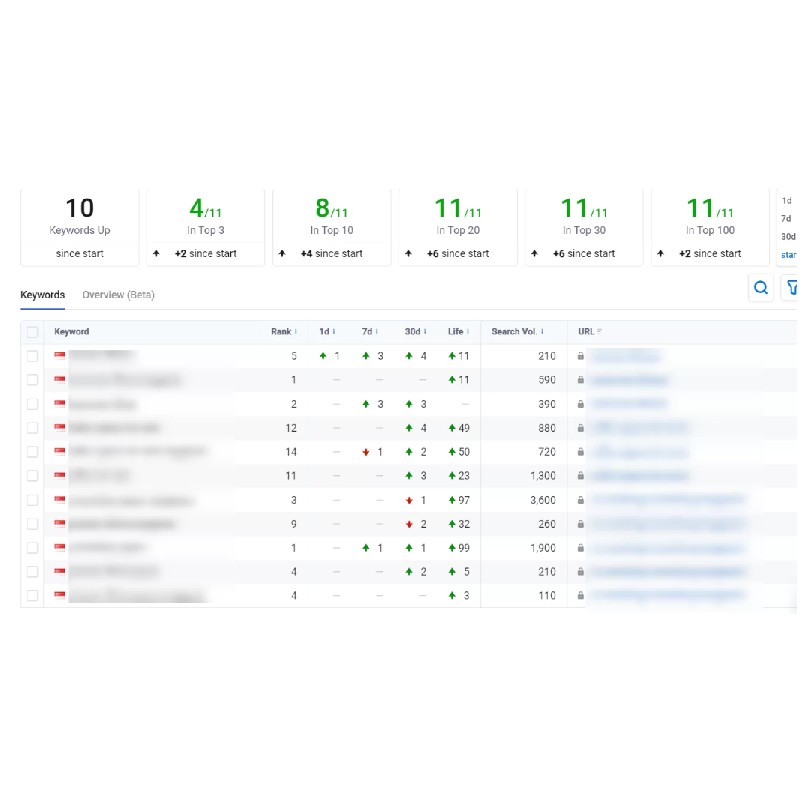Sort by the Search Vol. column header
The image size is (800, 800).
click(x=519, y=332)
